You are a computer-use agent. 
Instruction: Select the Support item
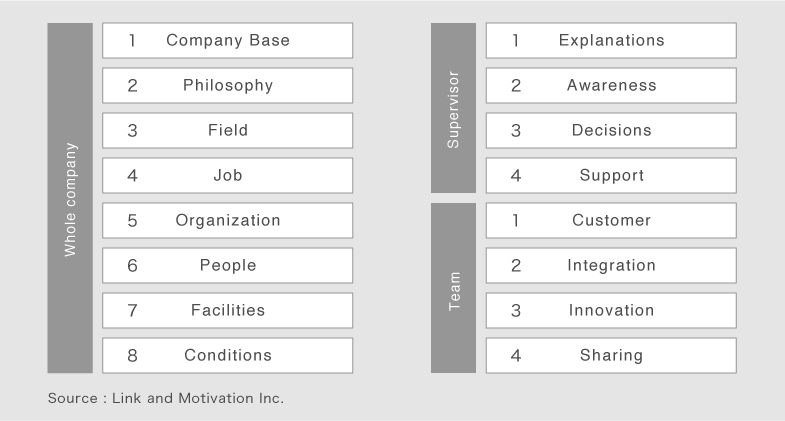coord(611,176)
